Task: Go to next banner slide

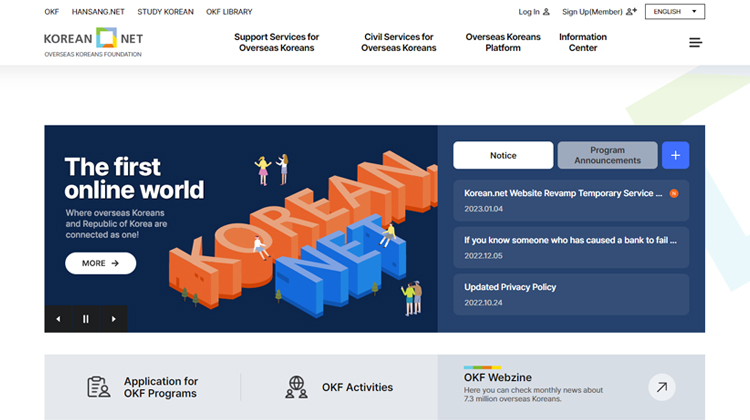Action: [113, 319]
